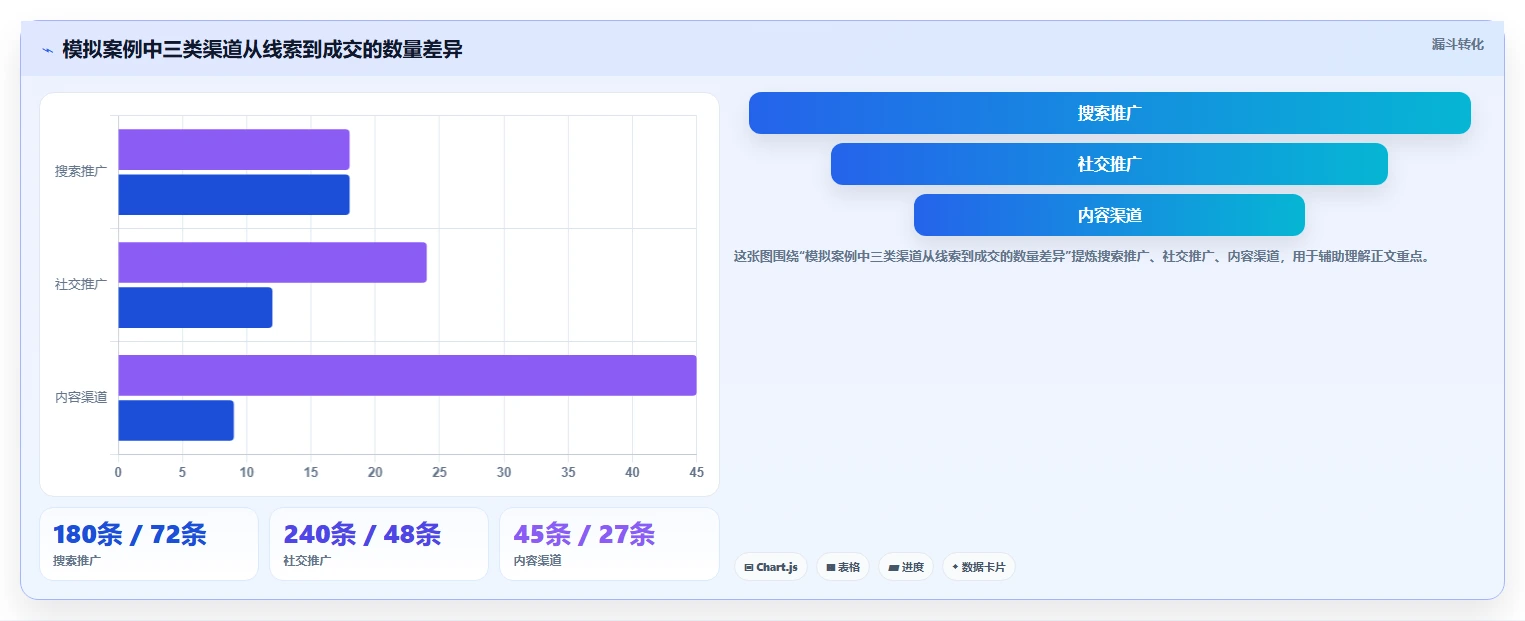This screenshot has width=1525, height=621.
Task: Click the 内容渠道 chart axis label
Action: pyautogui.click(x=81, y=398)
